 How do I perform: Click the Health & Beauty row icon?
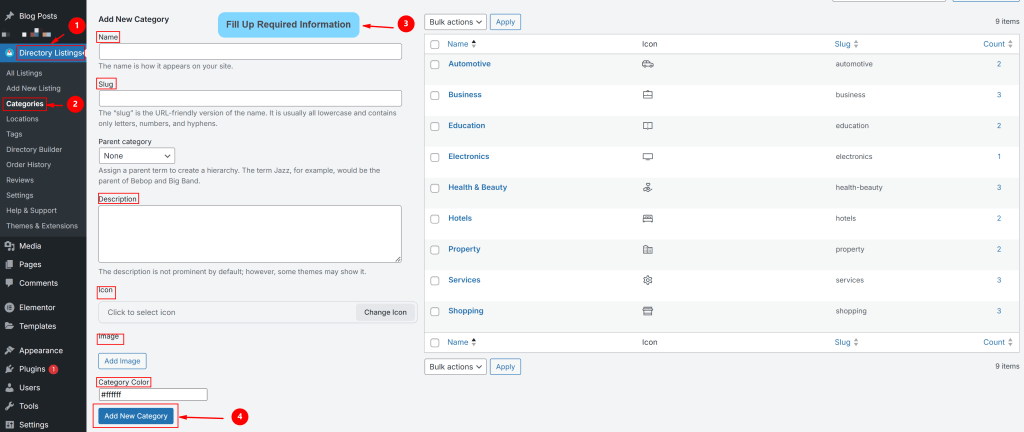coord(648,187)
